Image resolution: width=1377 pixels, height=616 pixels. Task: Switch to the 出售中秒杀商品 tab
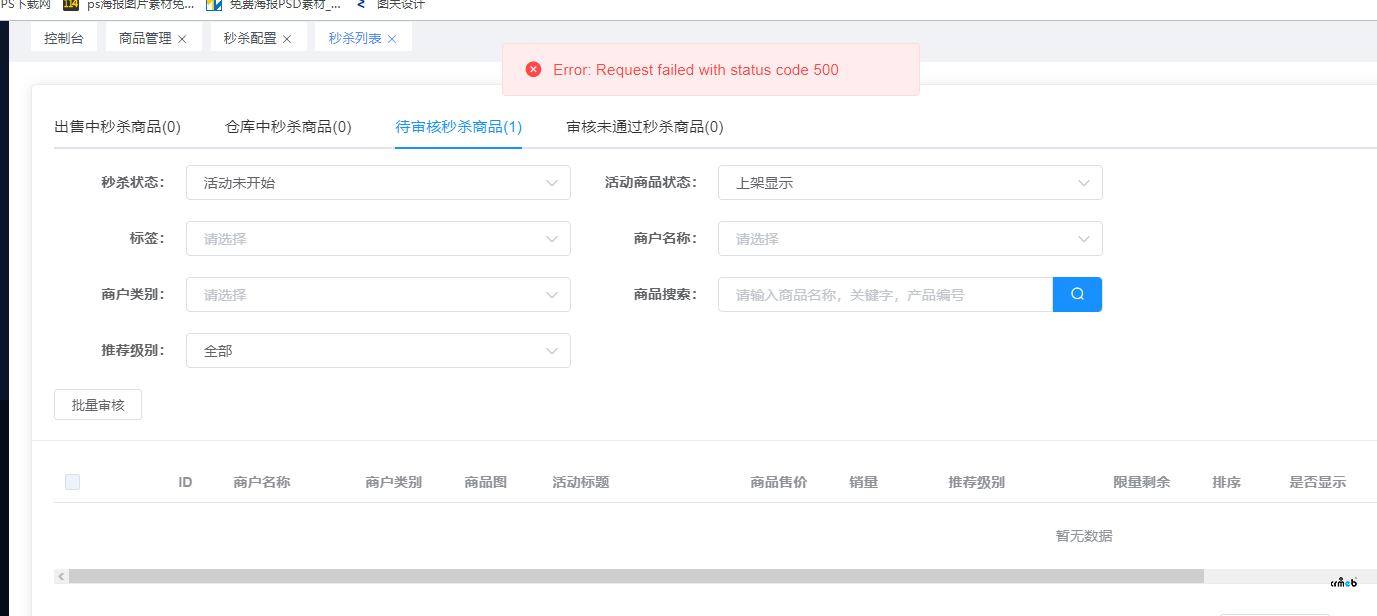click(x=117, y=127)
